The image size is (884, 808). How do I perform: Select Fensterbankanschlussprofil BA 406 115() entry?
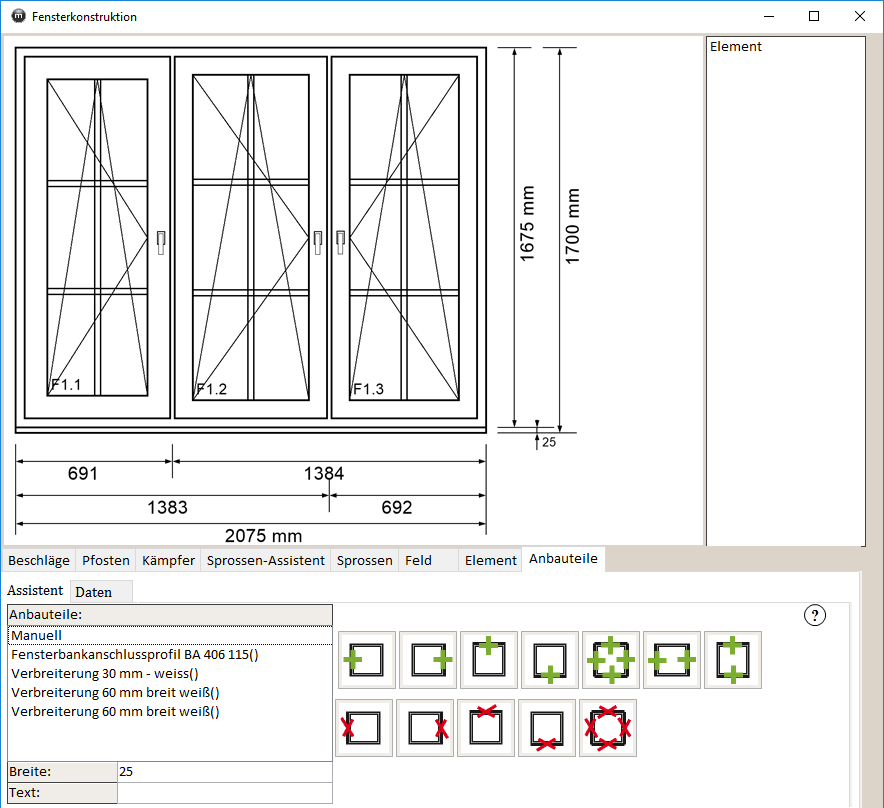[x=170, y=655]
